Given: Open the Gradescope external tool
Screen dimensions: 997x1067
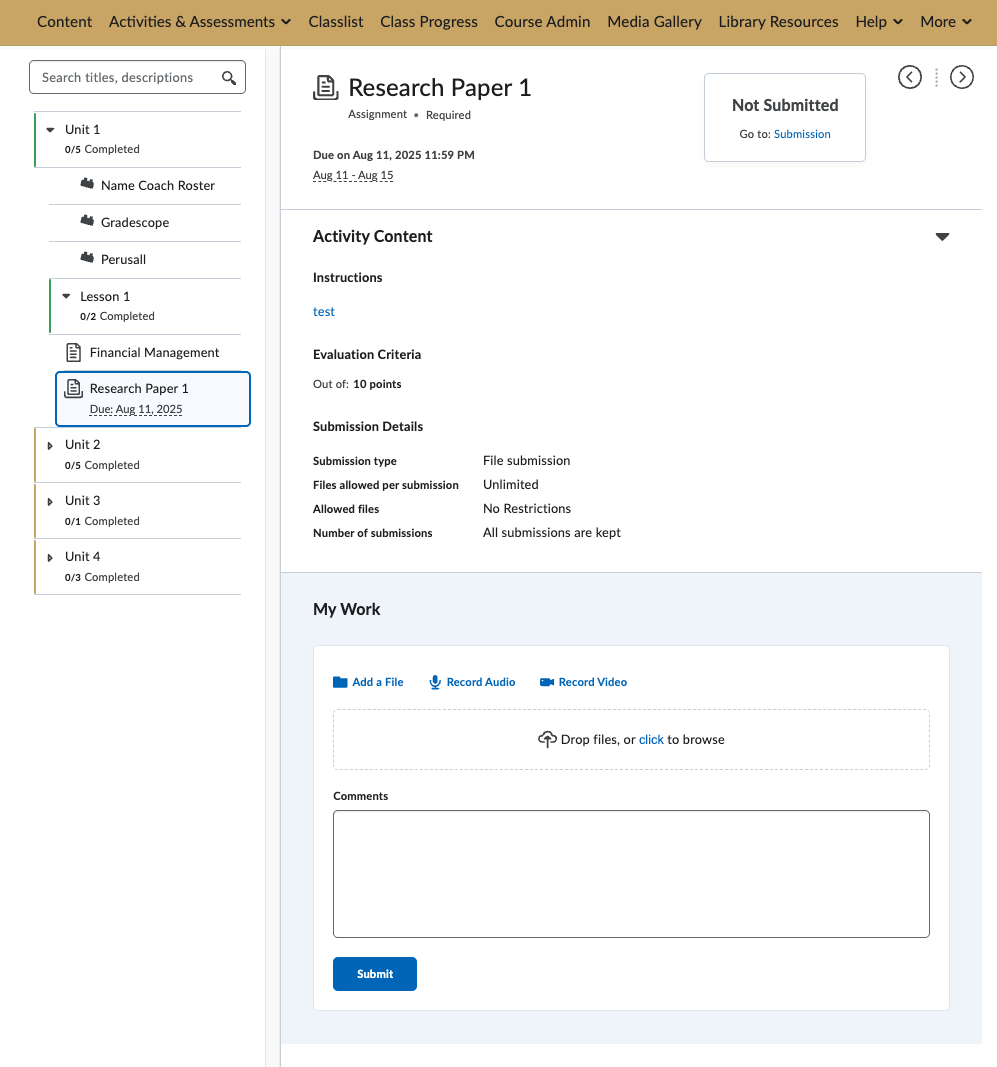Looking at the screenshot, I should point(134,222).
